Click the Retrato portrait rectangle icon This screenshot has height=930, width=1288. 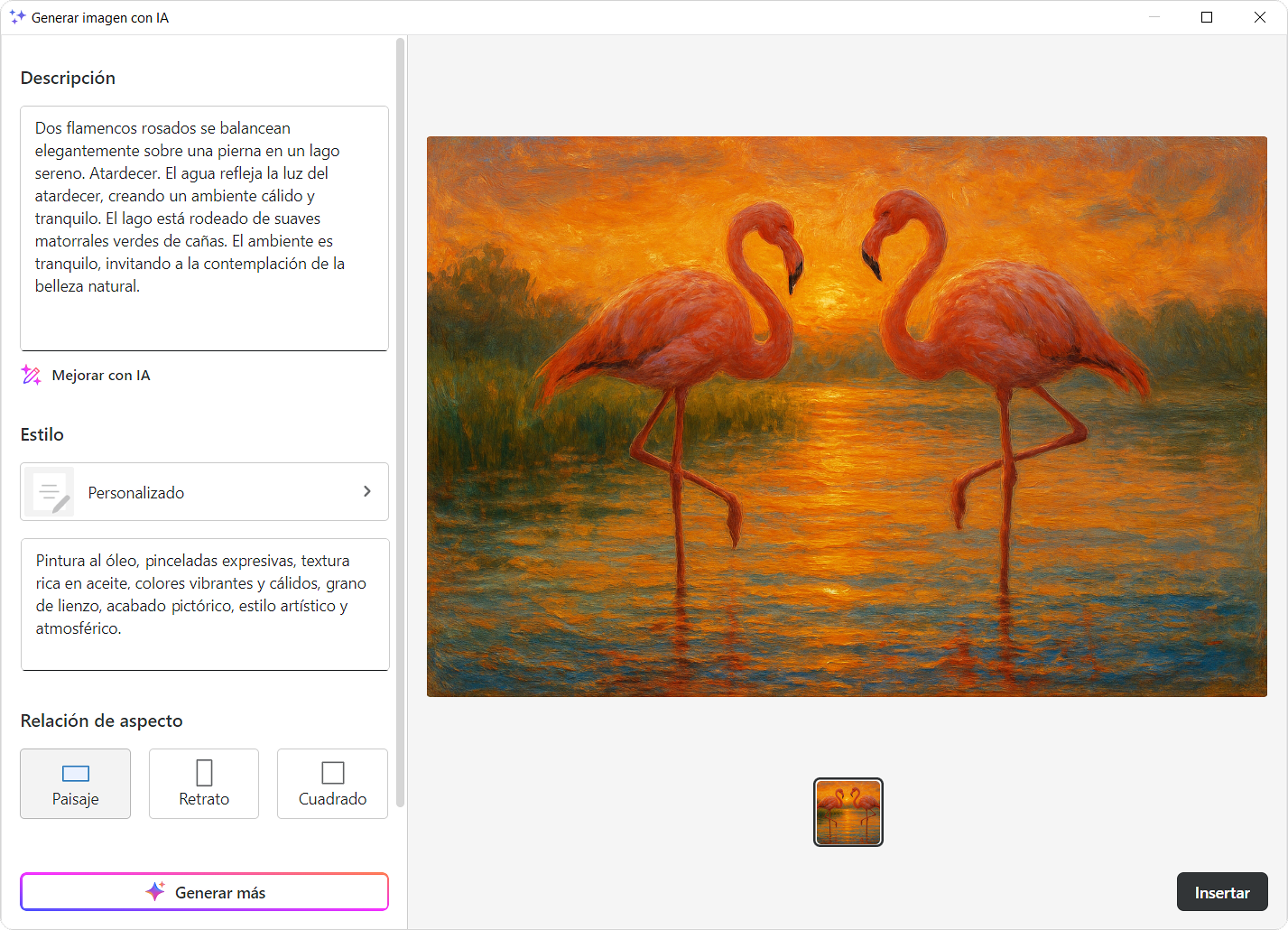pyautogui.click(x=204, y=773)
